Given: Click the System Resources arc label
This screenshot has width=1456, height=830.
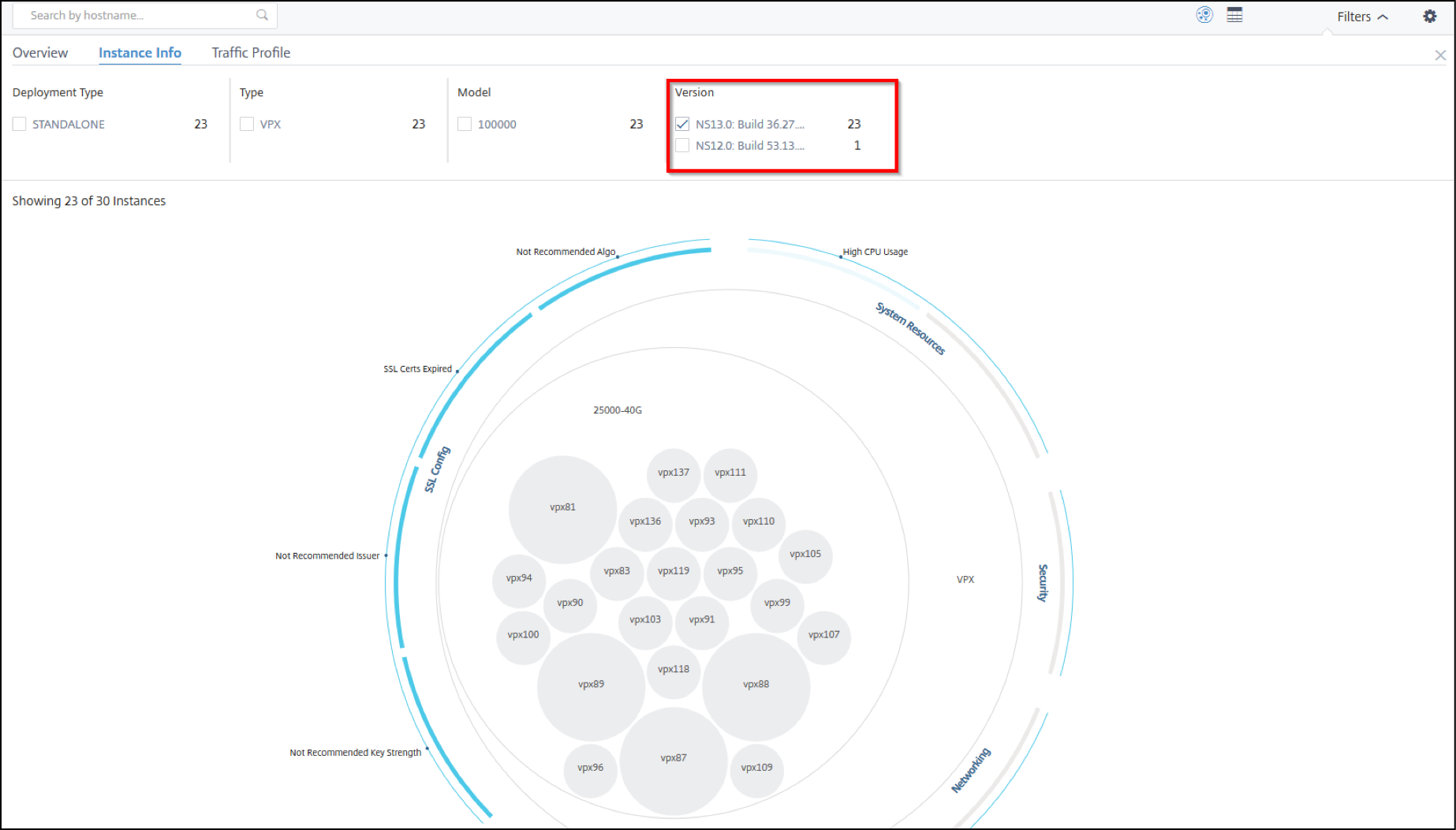Looking at the screenshot, I should pos(910,328).
